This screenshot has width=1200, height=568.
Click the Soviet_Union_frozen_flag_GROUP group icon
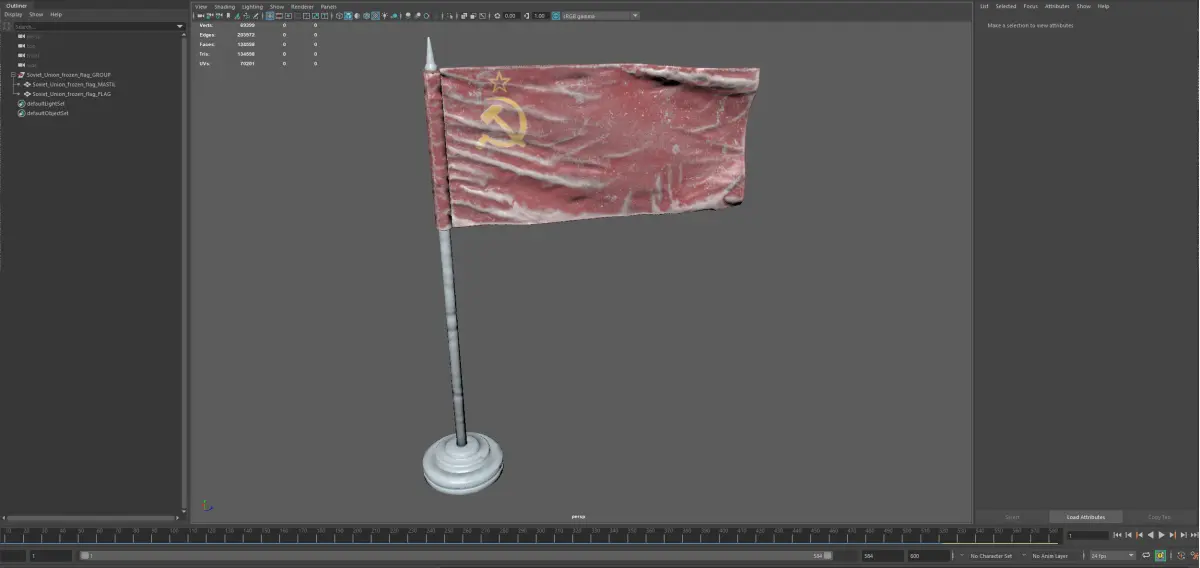21,75
